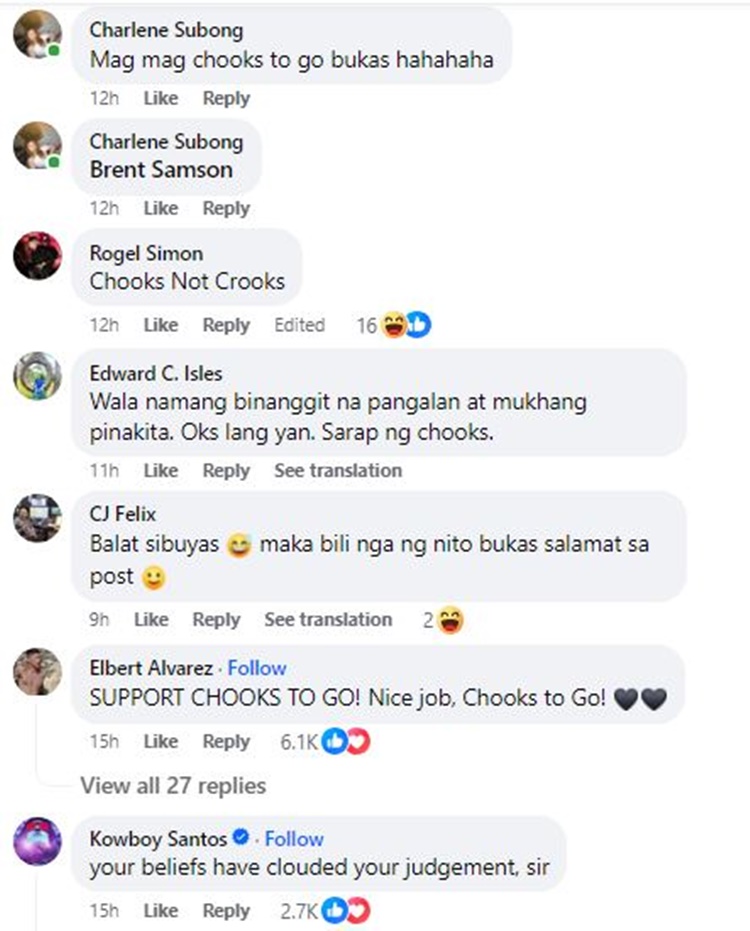Follow Elbert Alvarez
This screenshot has width=750, height=931.
[257, 668]
